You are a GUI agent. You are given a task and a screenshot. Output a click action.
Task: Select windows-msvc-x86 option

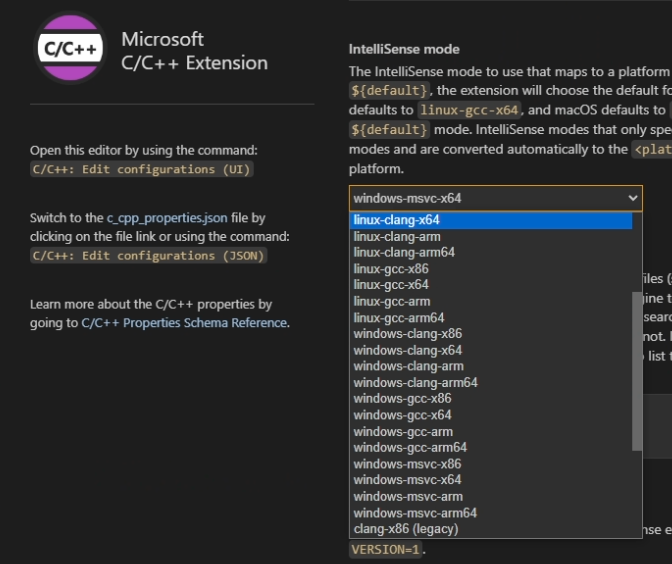[491, 464]
